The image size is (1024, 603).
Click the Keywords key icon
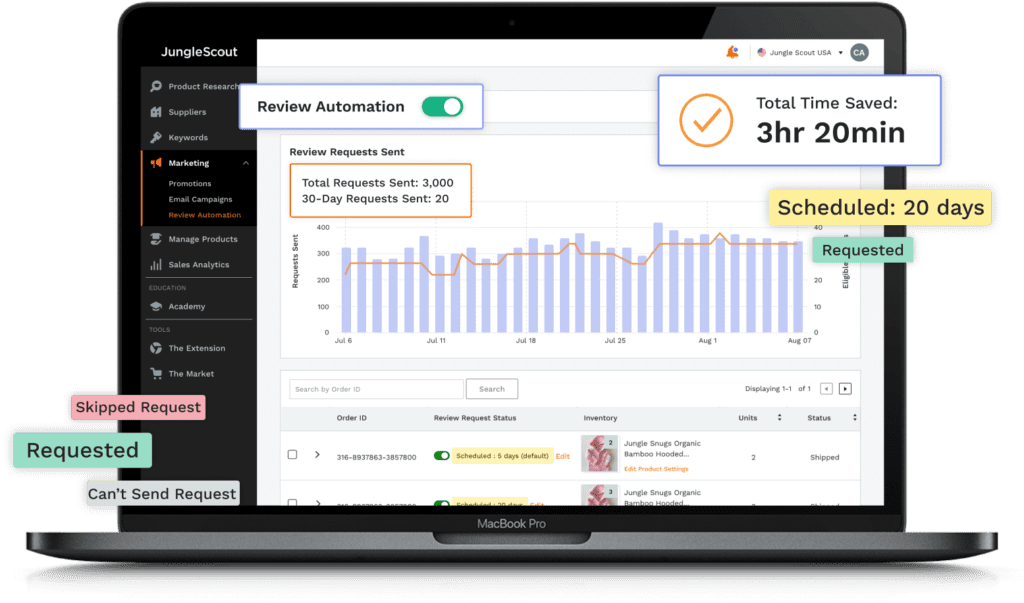(x=156, y=138)
